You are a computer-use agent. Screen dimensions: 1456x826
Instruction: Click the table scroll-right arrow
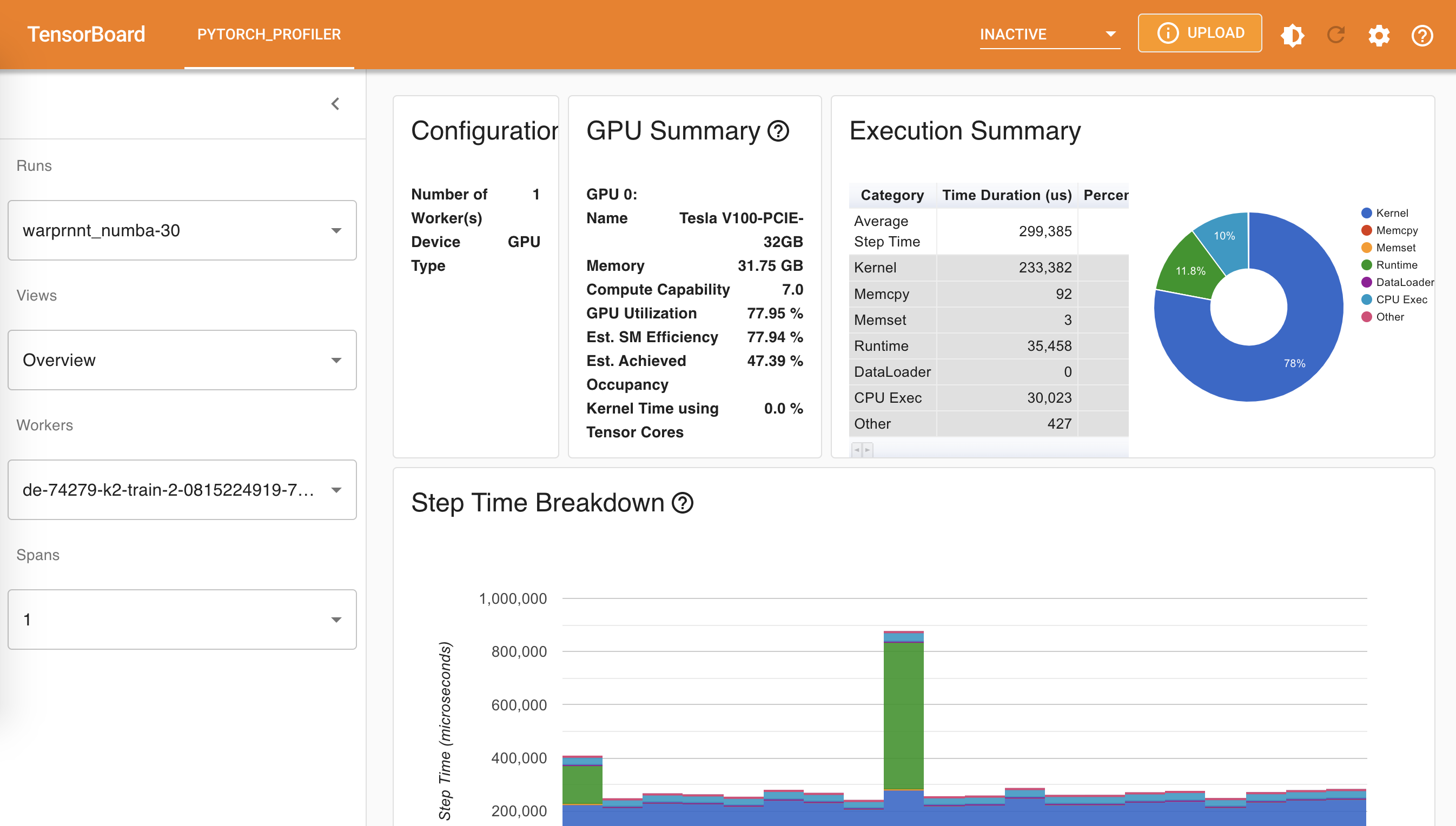pyautogui.click(x=867, y=450)
